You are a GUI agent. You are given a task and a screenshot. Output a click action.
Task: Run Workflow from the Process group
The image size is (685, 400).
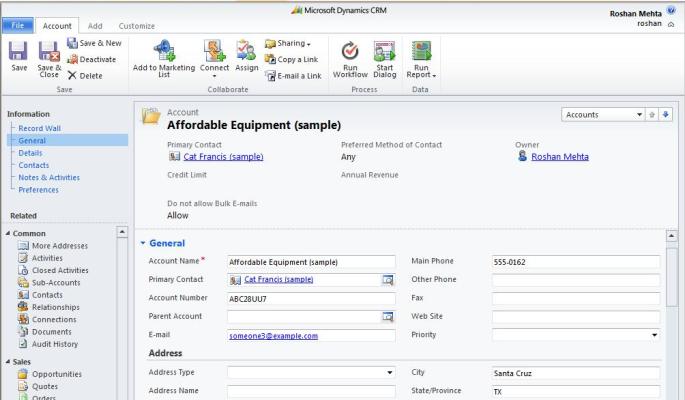tap(350, 49)
